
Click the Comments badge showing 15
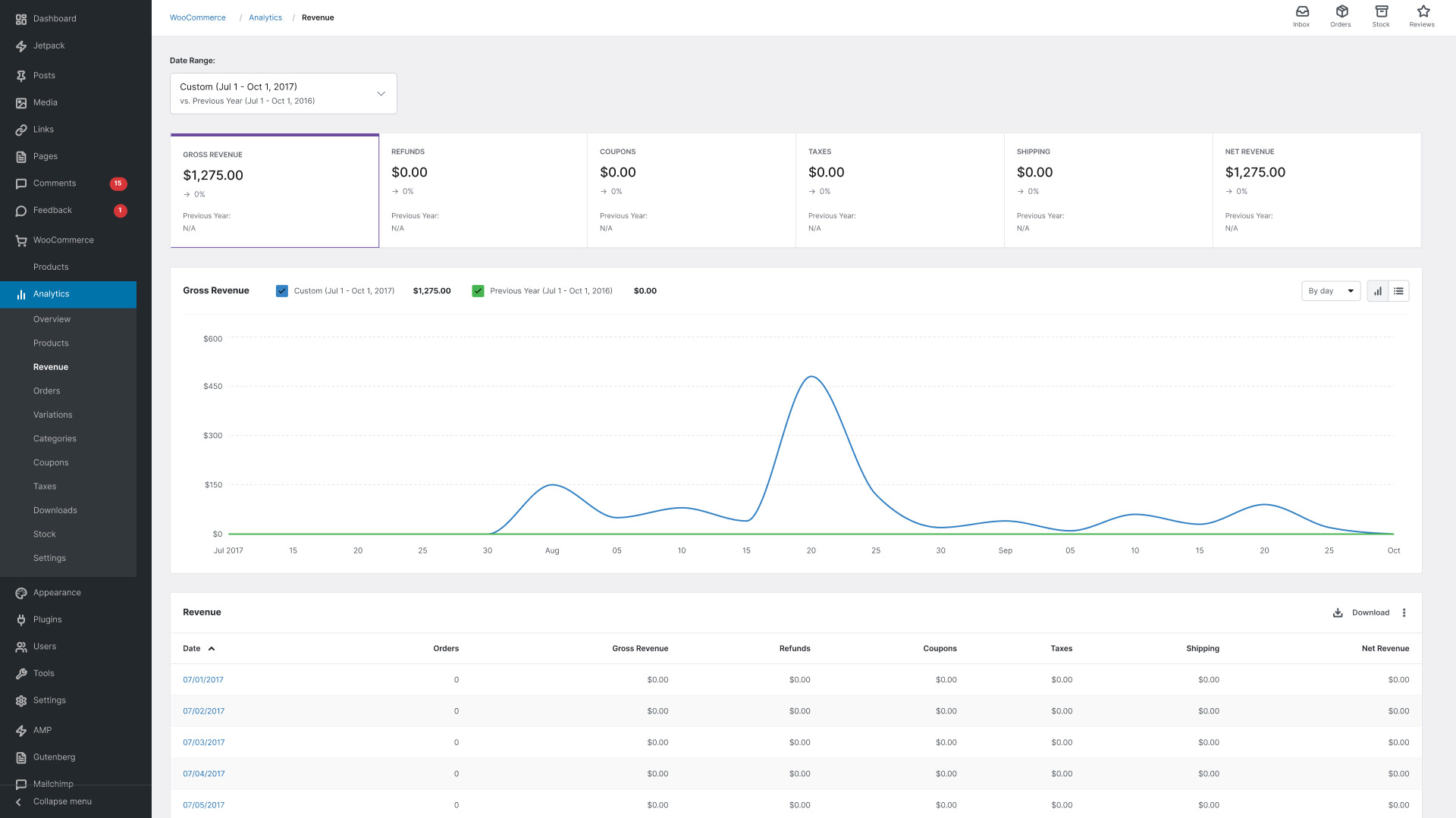[118, 183]
